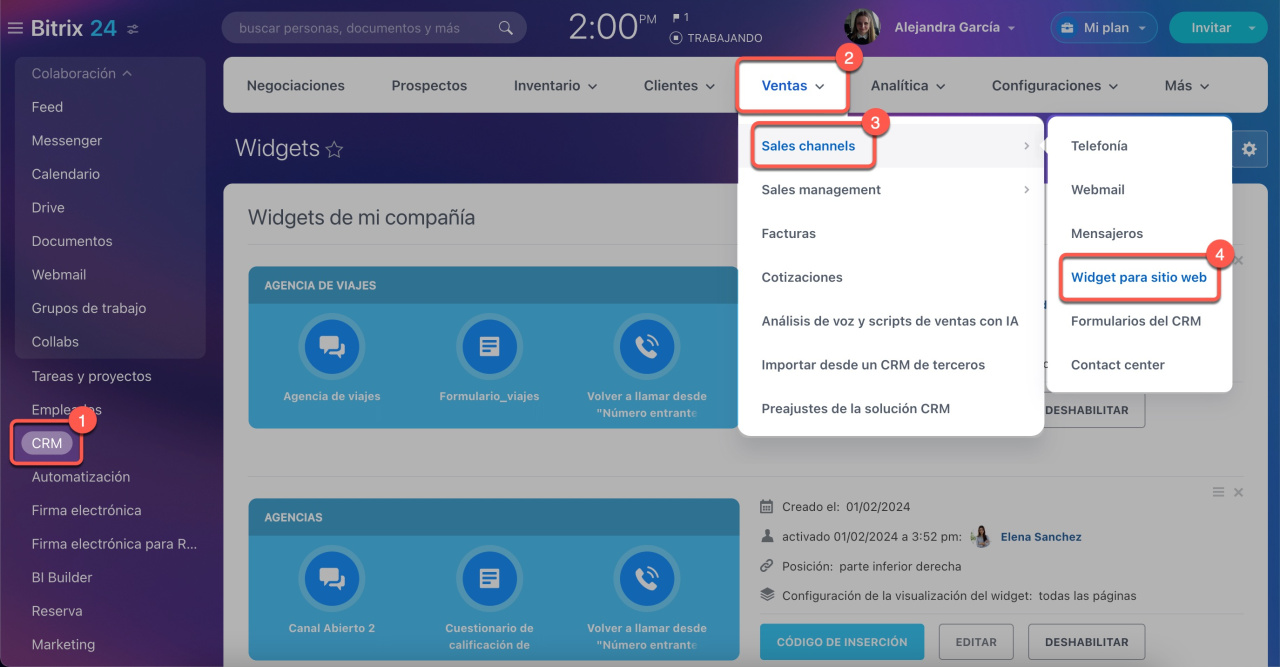Image resolution: width=1280 pixels, height=667 pixels.
Task: Click CÓDIGO DE INSERCIÓN for Agencias widget
Action: point(842,642)
